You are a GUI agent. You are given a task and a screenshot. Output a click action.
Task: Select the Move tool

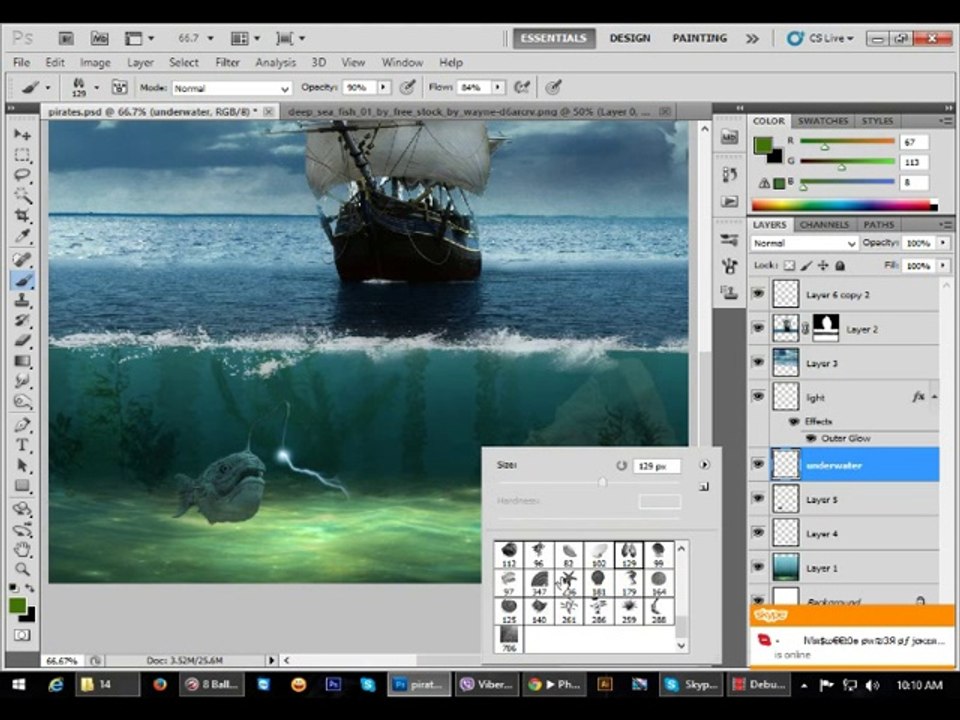tap(23, 134)
